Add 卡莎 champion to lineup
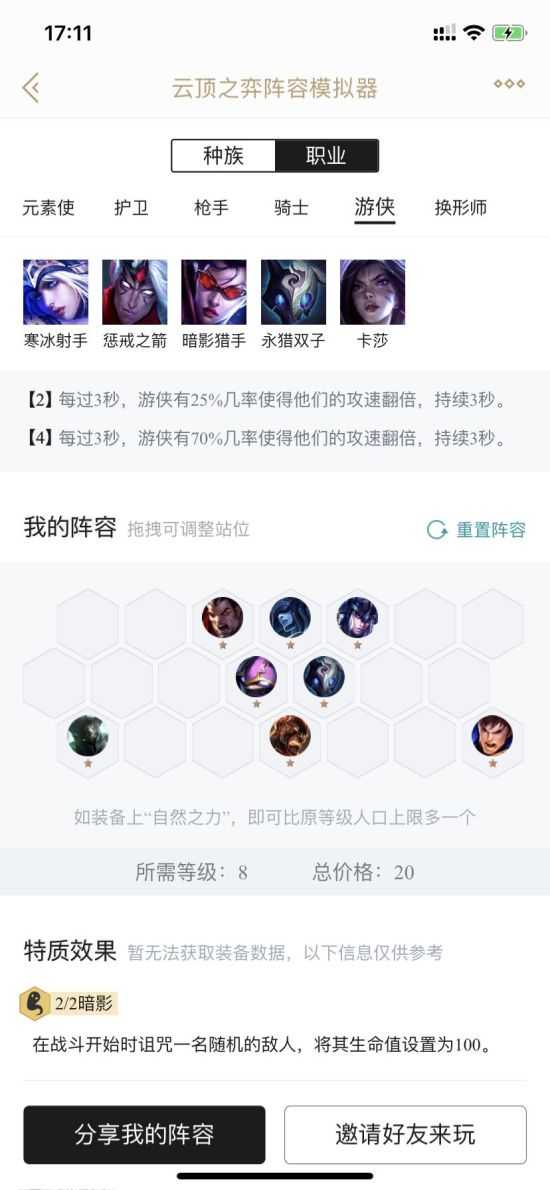This screenshot has height=1190, width=550. (x=372, y=292)
